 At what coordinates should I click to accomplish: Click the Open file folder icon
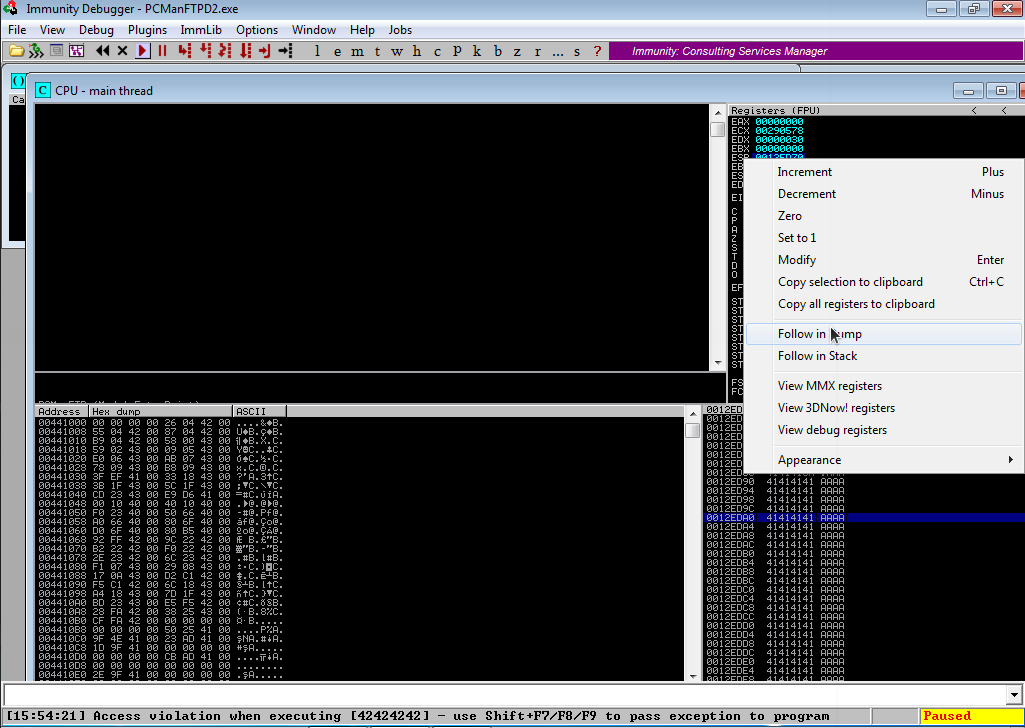16,51
